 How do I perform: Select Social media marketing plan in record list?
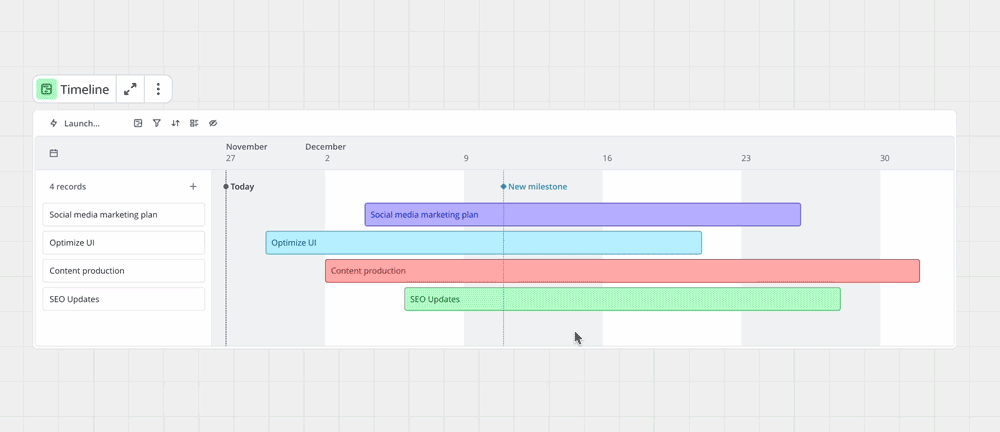pos(123,214)
